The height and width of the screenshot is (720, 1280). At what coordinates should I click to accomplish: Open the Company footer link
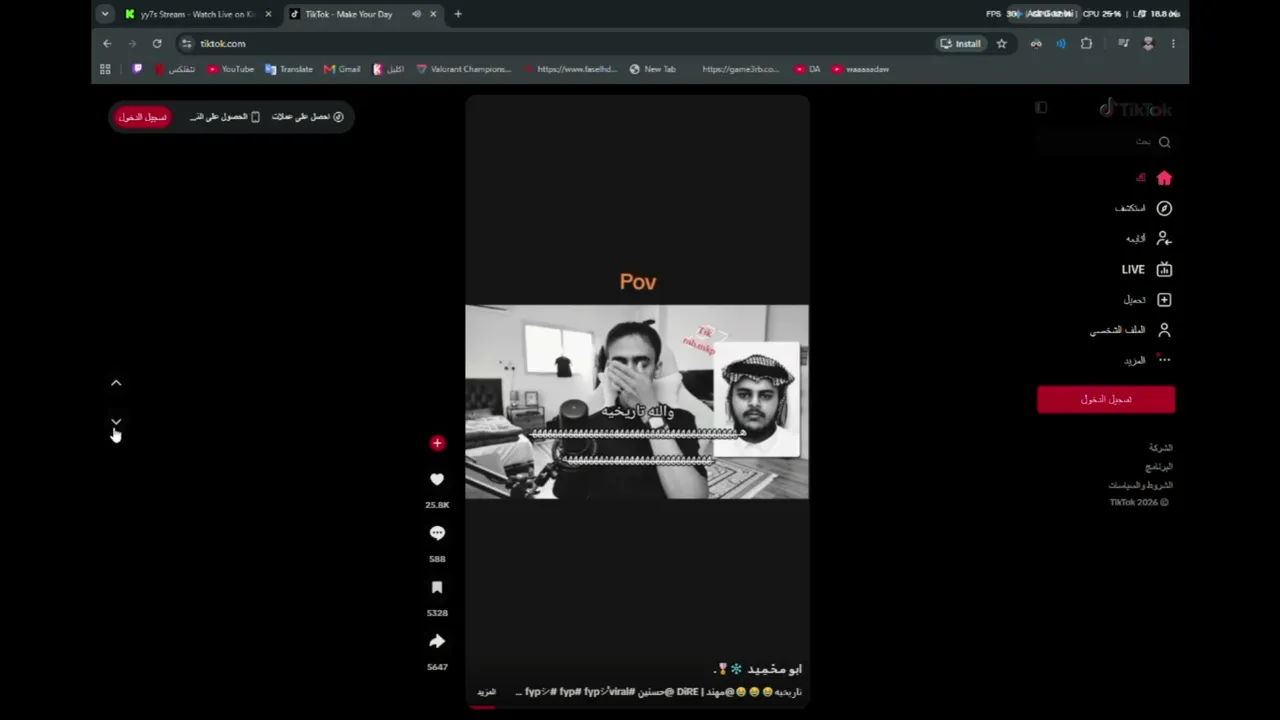tap(1160, 448)
